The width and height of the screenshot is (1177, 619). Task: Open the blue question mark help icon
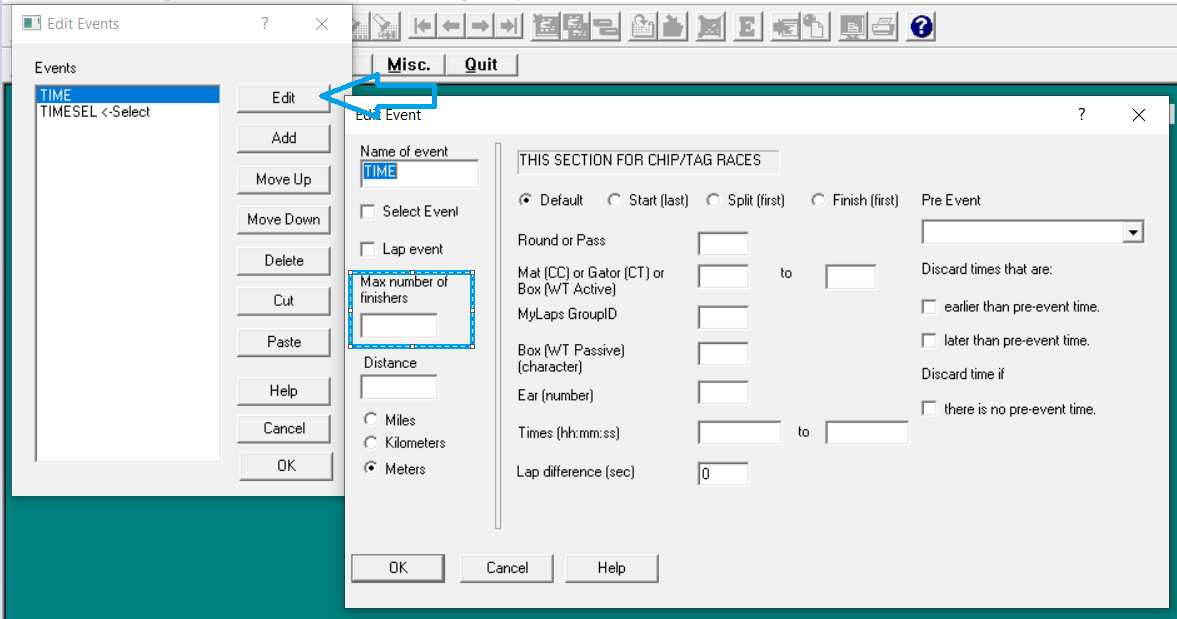[x=921, y=27]
